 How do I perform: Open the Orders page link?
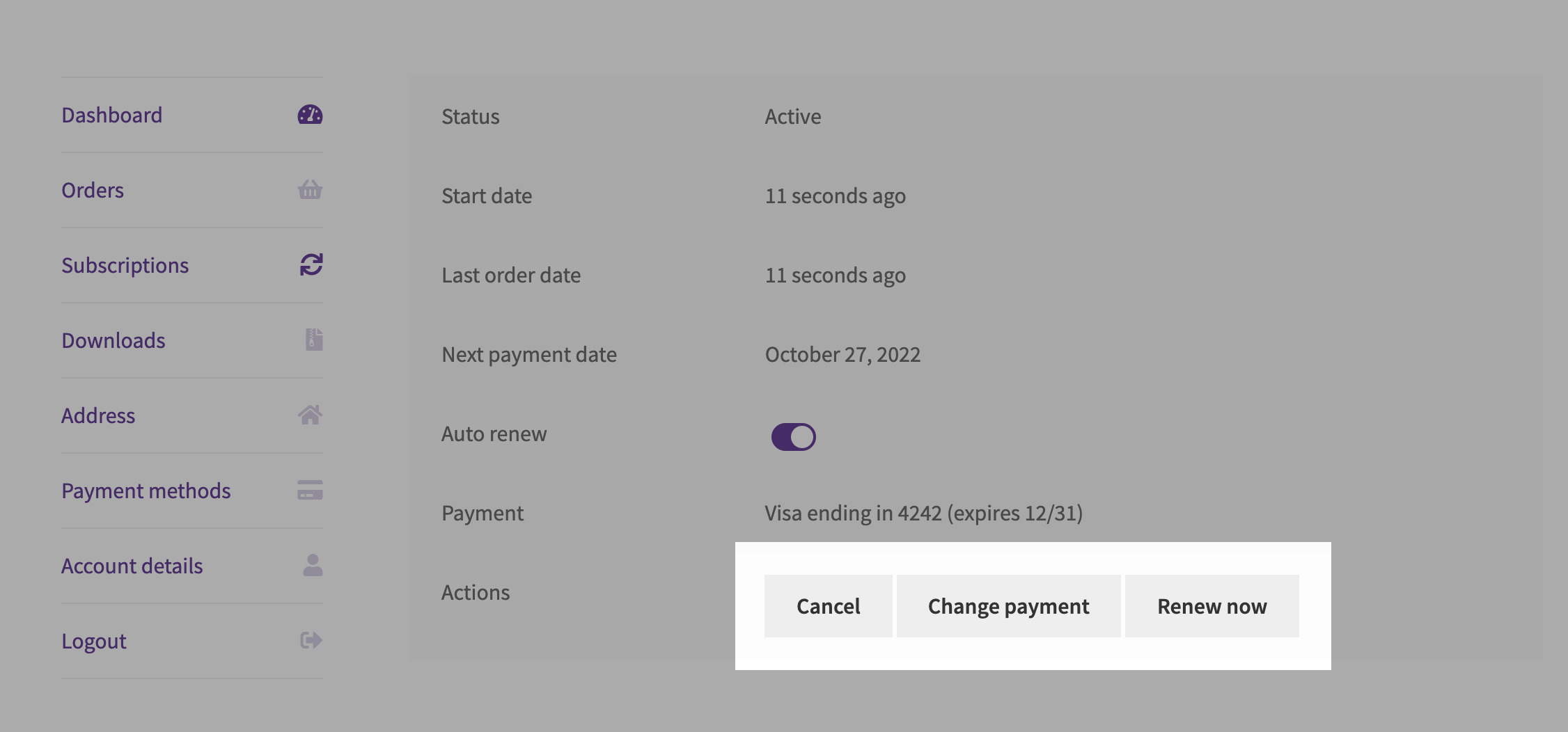91,190
